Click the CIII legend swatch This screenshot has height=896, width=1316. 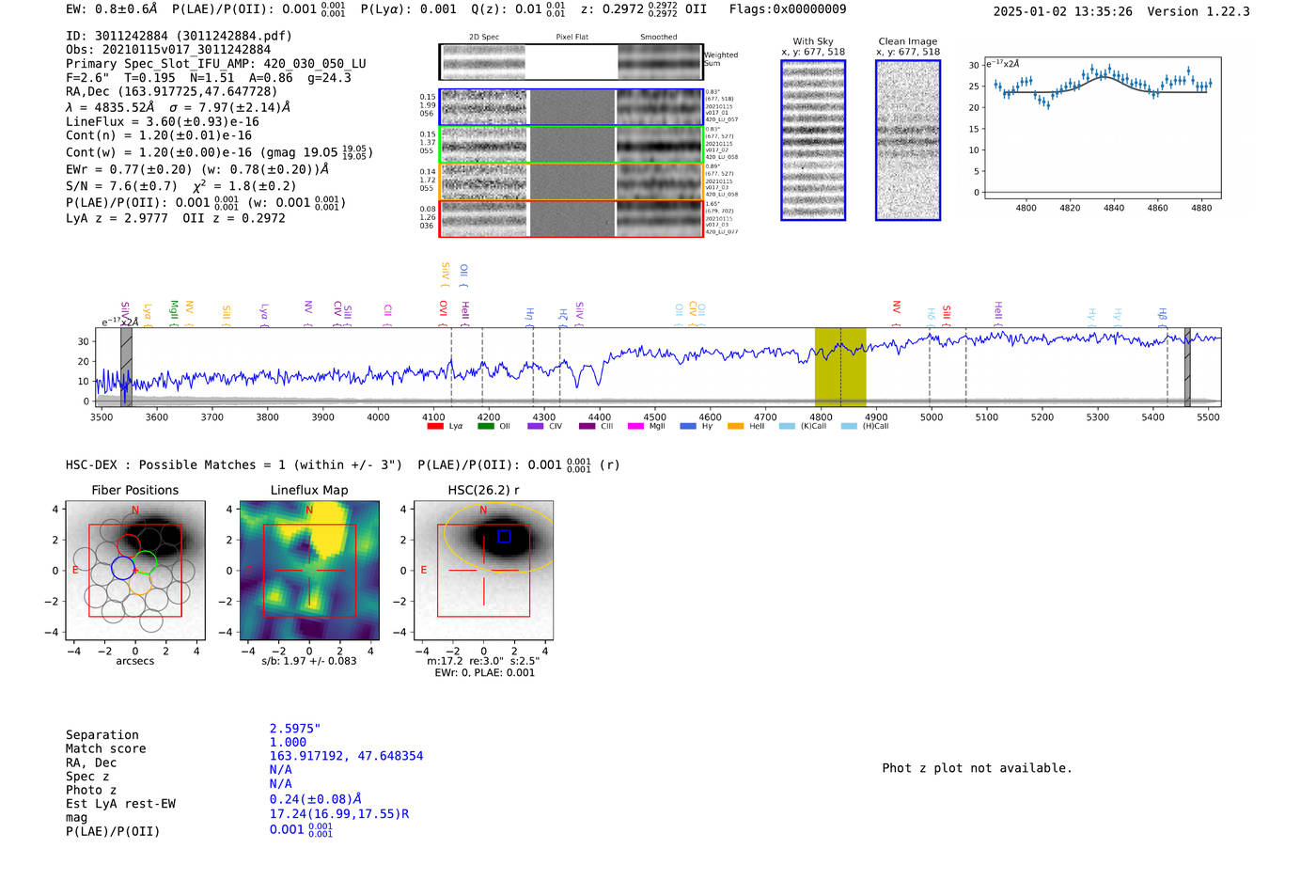click(587, 426)
